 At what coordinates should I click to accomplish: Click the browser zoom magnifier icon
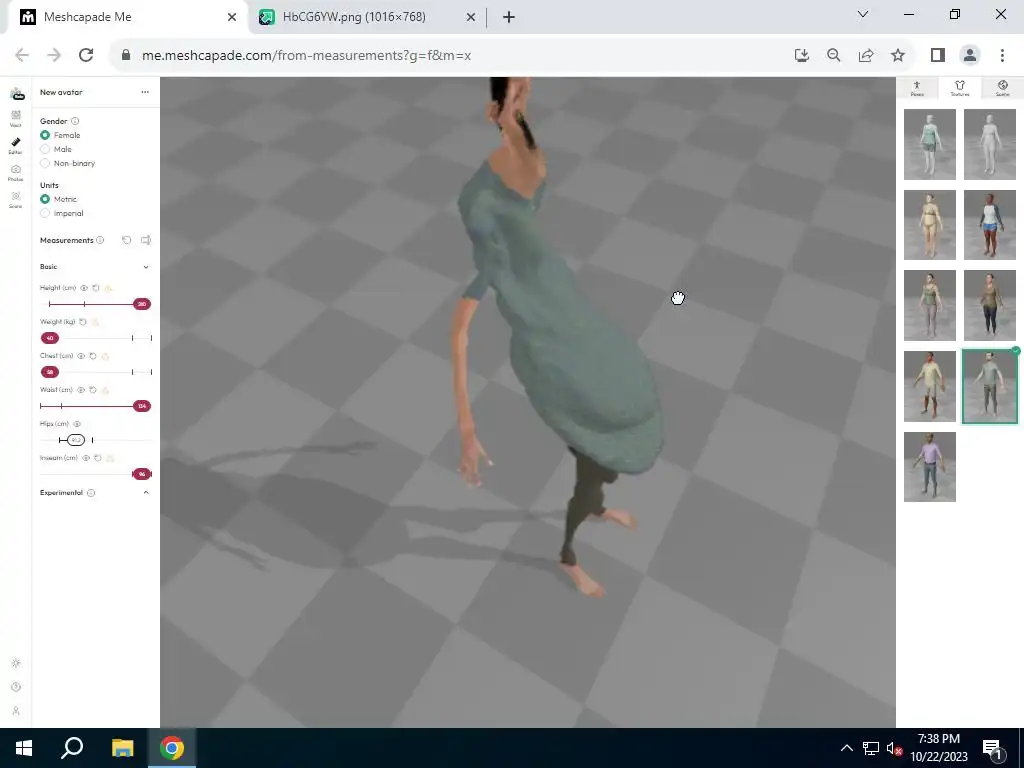click(x=834, y=56)
